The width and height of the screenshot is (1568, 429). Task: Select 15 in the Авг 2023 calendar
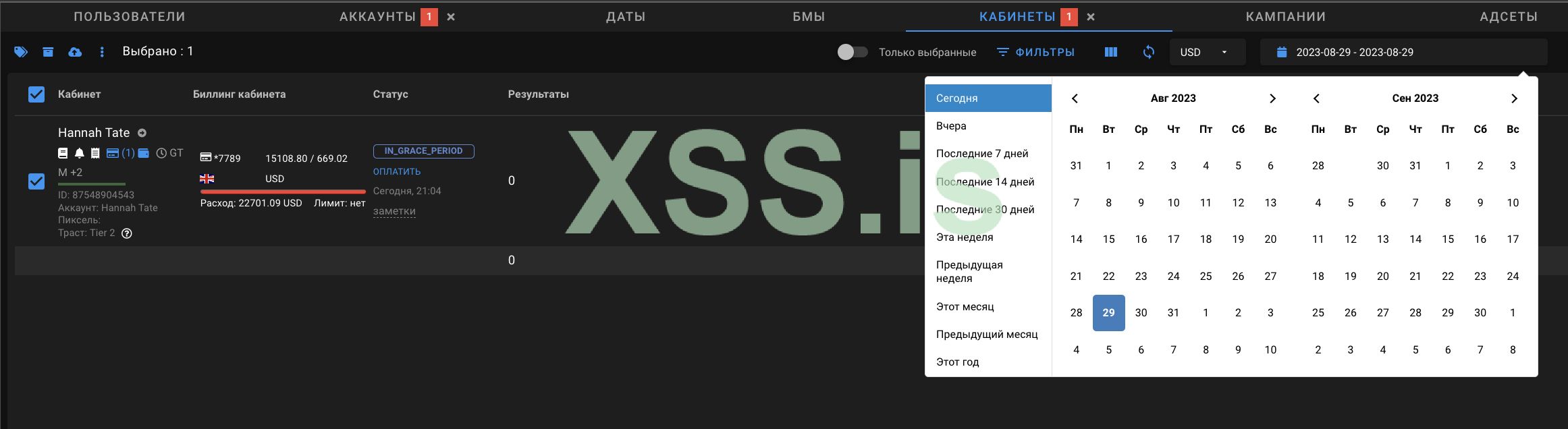click(1108, 239)
